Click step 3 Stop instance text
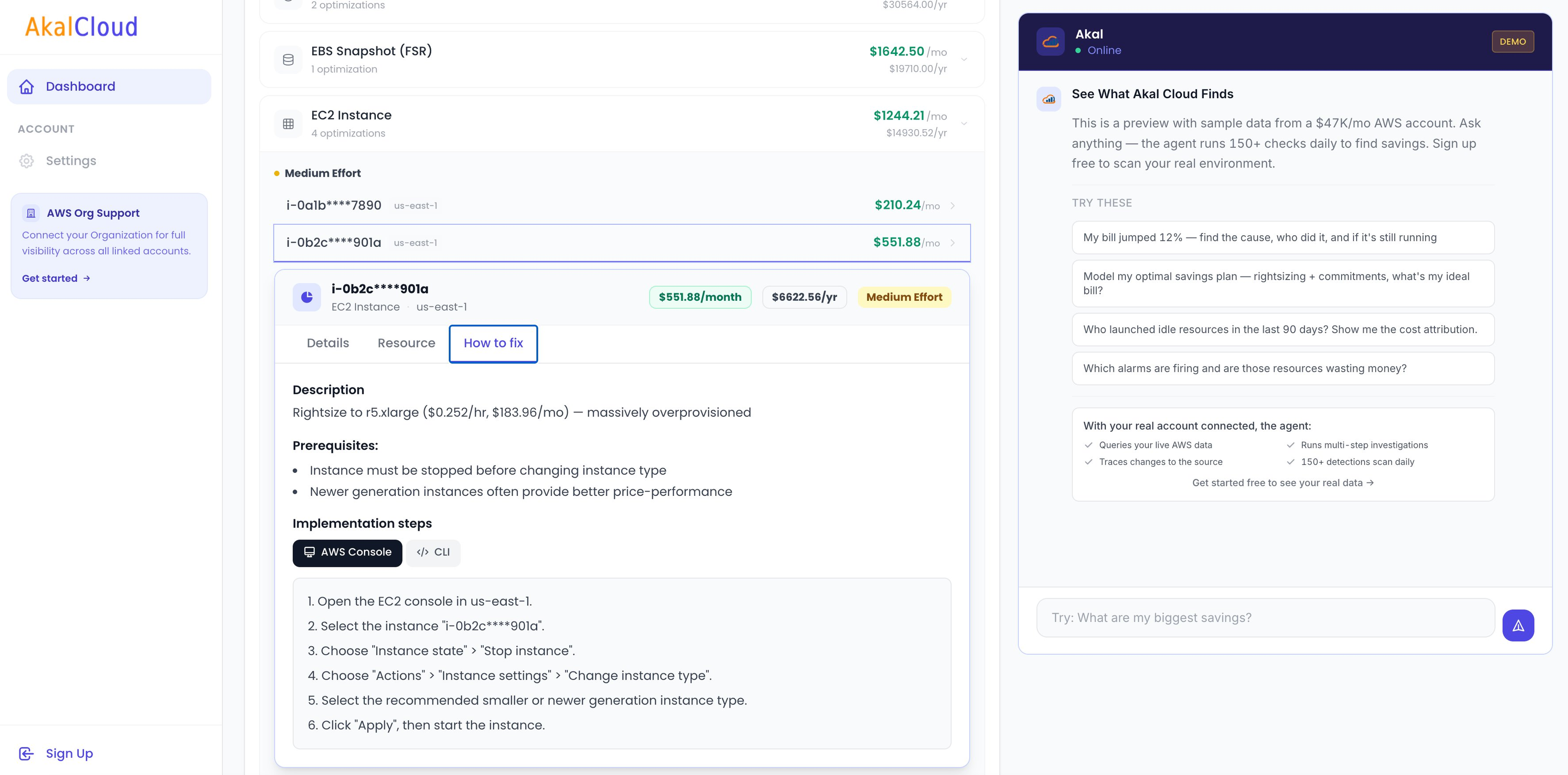This screenshot has width=1568, height=775. [441, 651]
